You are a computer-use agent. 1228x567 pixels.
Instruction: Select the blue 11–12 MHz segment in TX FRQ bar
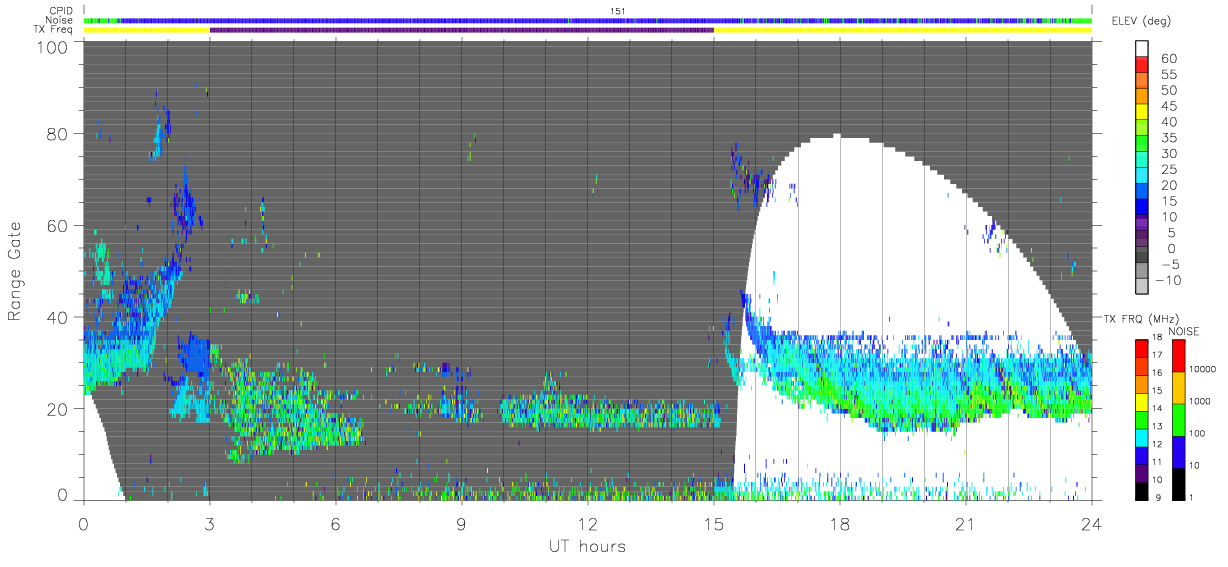click(1142, 456)
